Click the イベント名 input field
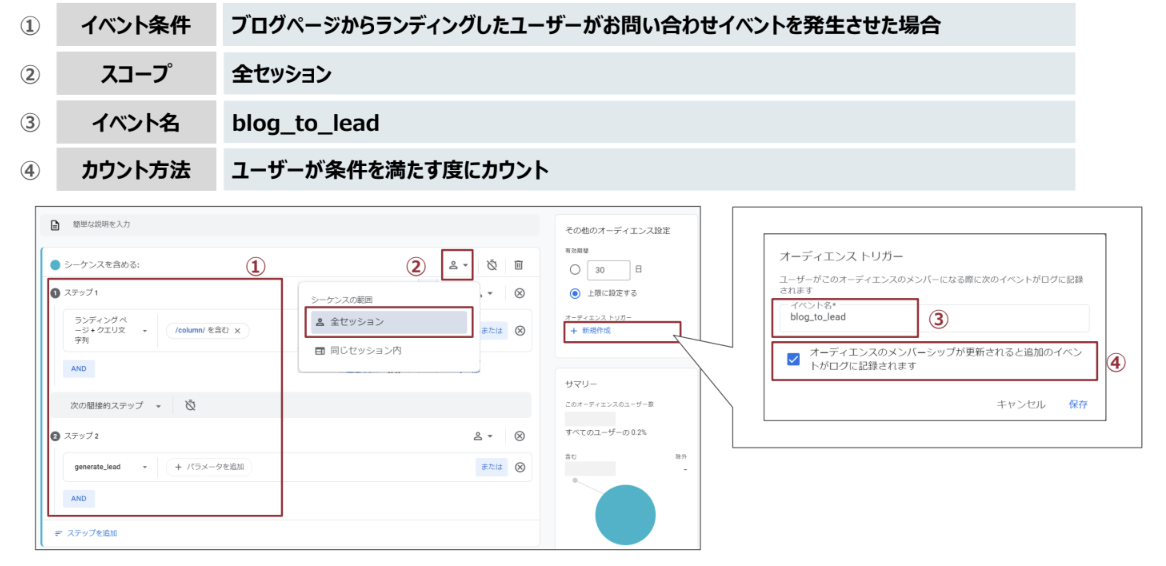This screenshot has height=566, width=1166. 930,318
